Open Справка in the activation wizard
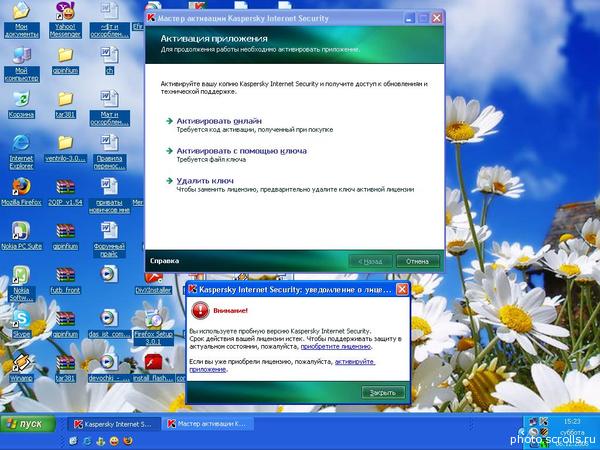The height and width of the screenshot is (450, 600). coord(165,261)
